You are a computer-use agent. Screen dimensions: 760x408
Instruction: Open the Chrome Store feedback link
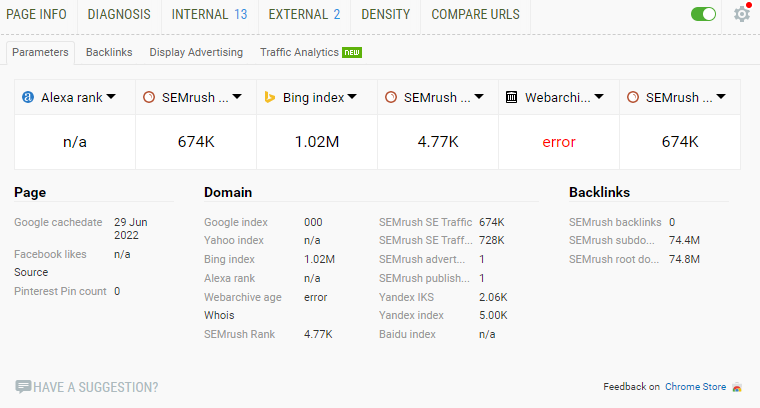696,387
